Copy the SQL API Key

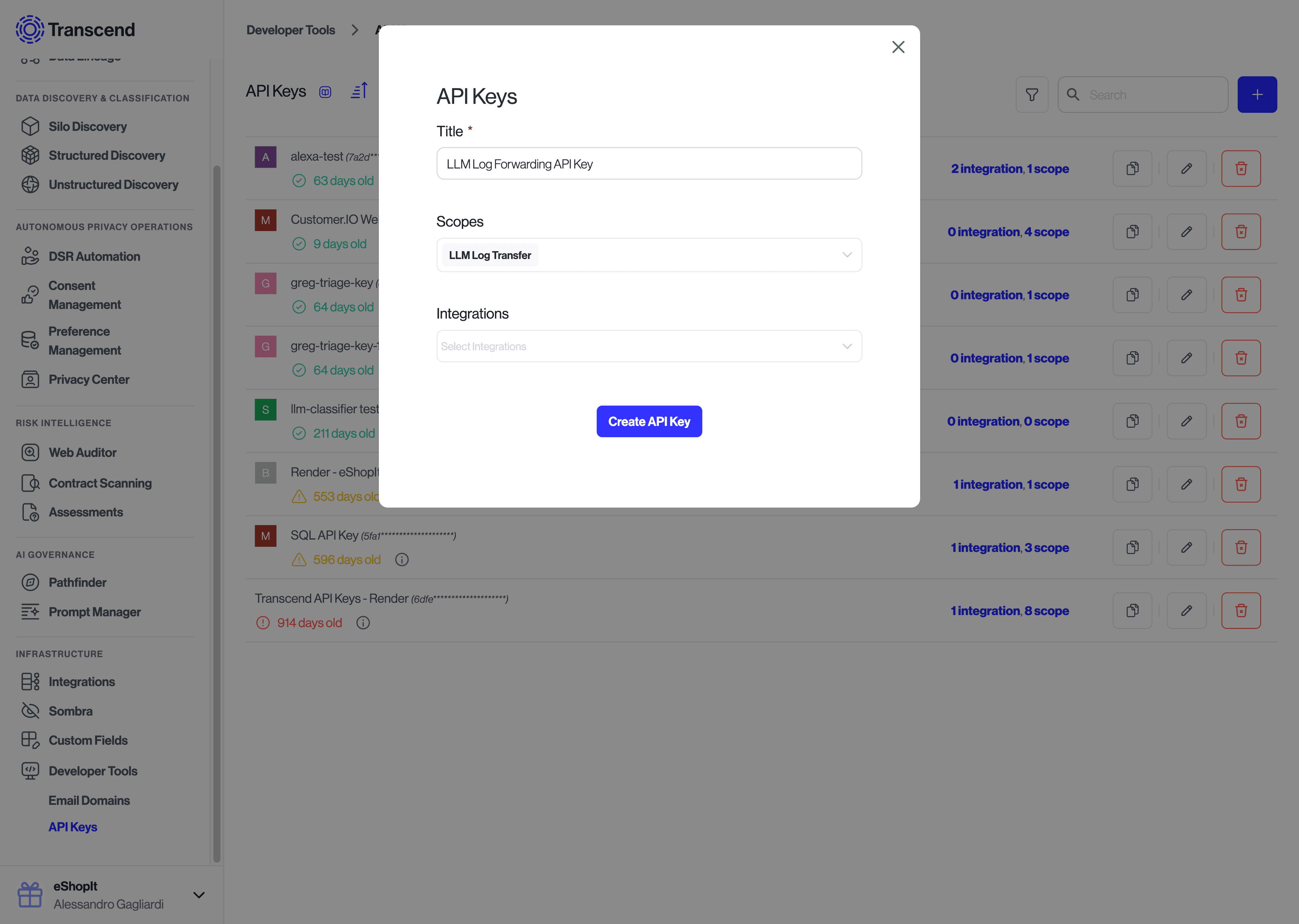(x=1132, y=547)
